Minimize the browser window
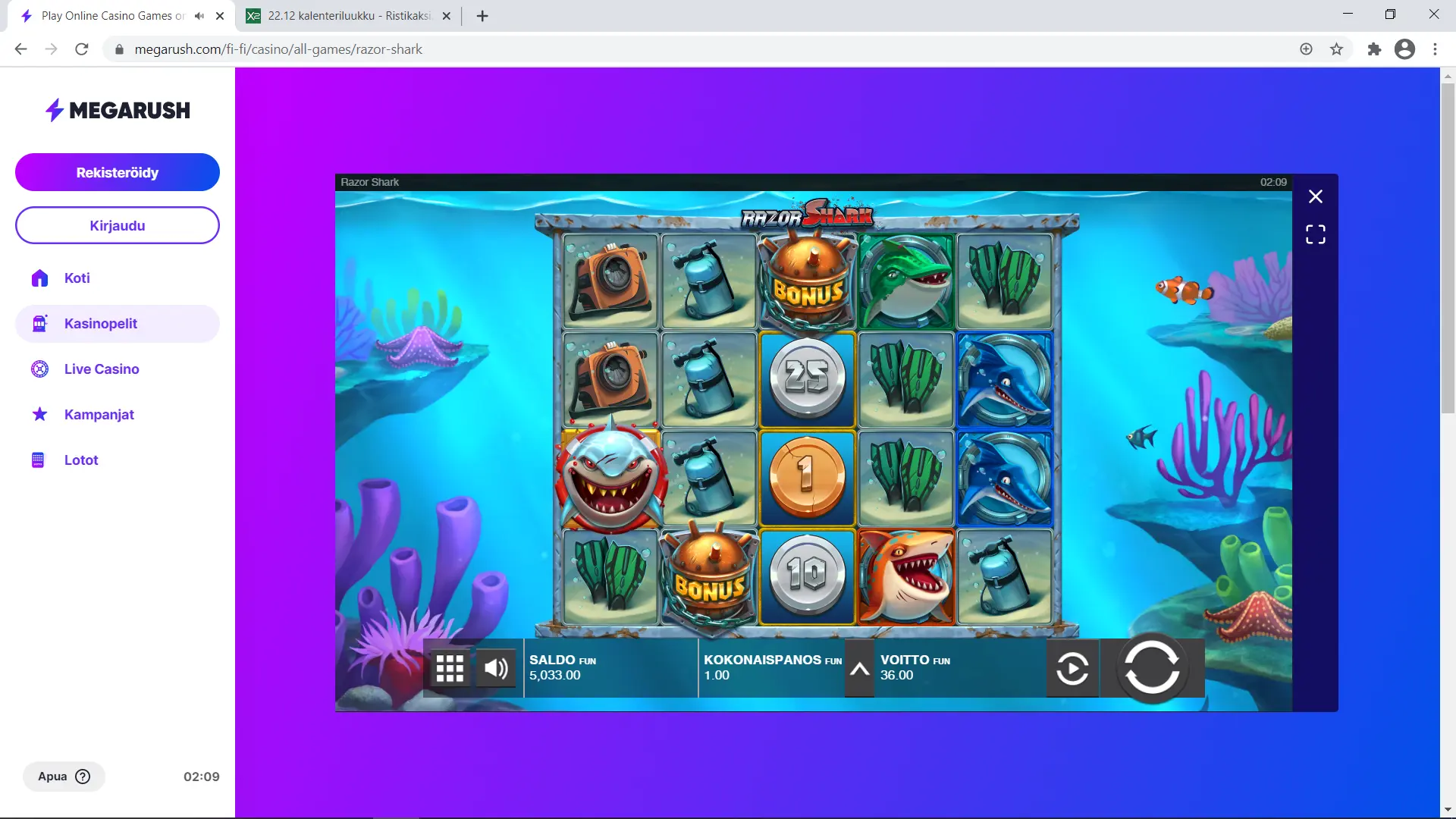 pos(1348,14)
